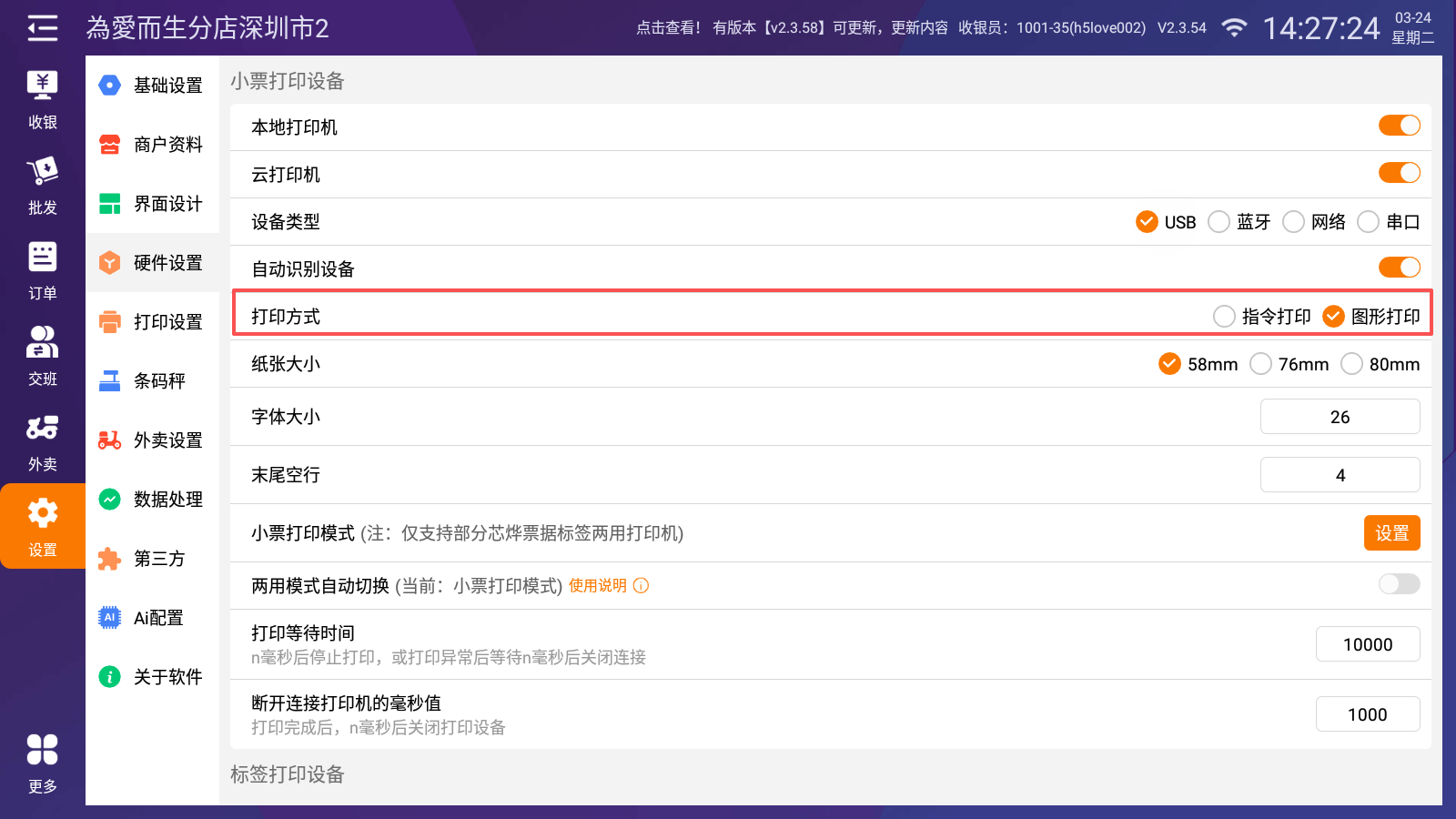The image size is (1456, 819).
Task: Disable the 云打印机 toggle
Action: tap(1399, 173)
